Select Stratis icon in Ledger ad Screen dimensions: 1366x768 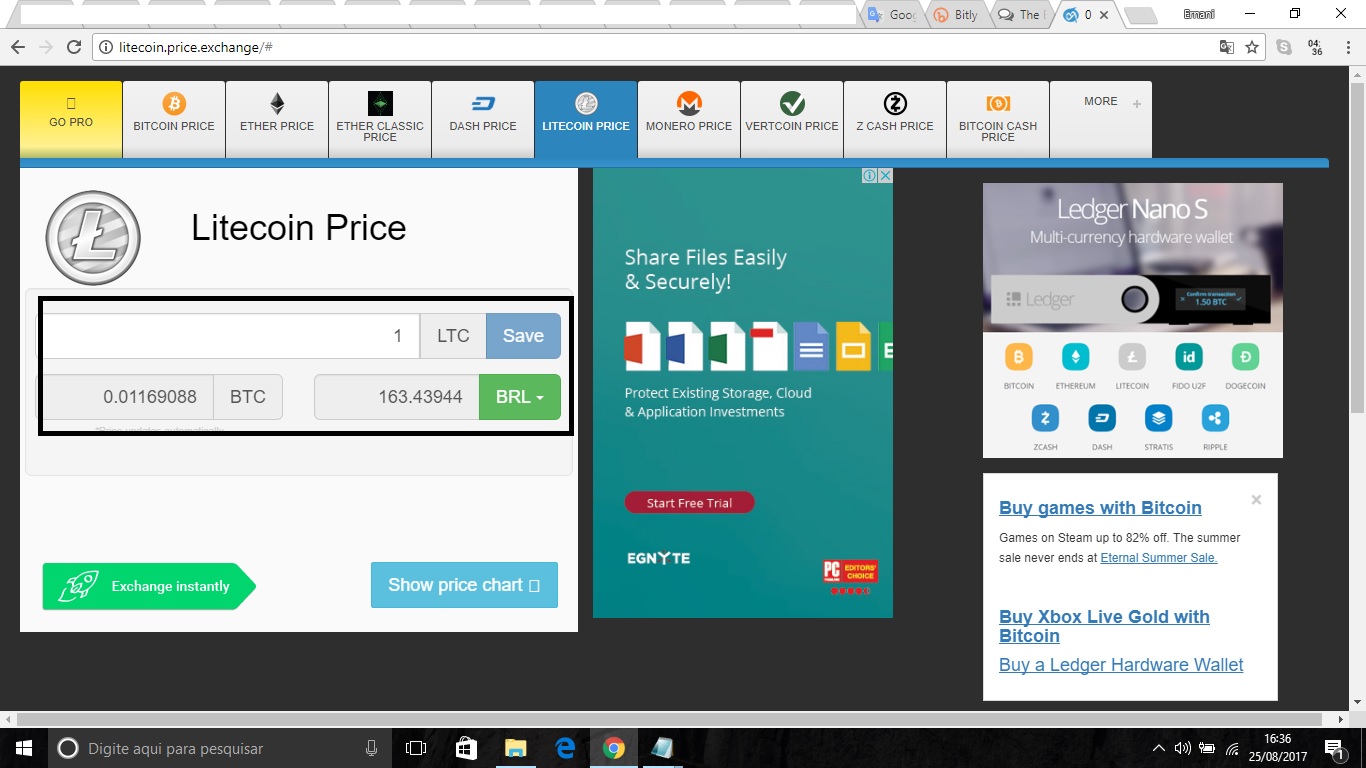[x=1159, y=418]
